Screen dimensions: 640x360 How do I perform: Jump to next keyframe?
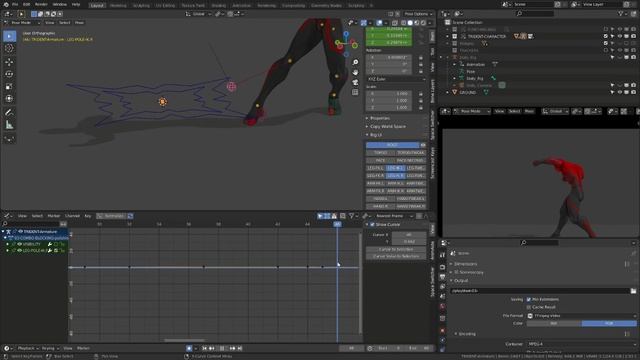pyautogui.click(x=232, y=348)
